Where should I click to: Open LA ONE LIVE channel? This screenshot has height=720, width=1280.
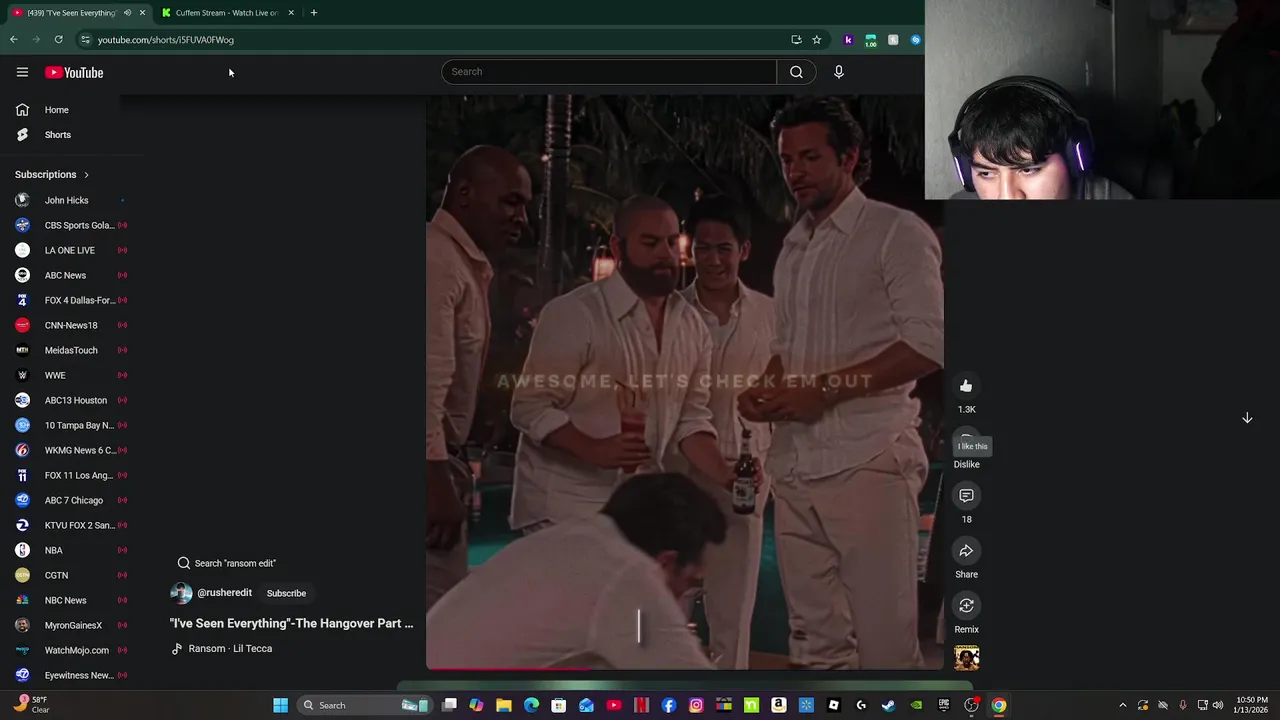tap(70, 250)
